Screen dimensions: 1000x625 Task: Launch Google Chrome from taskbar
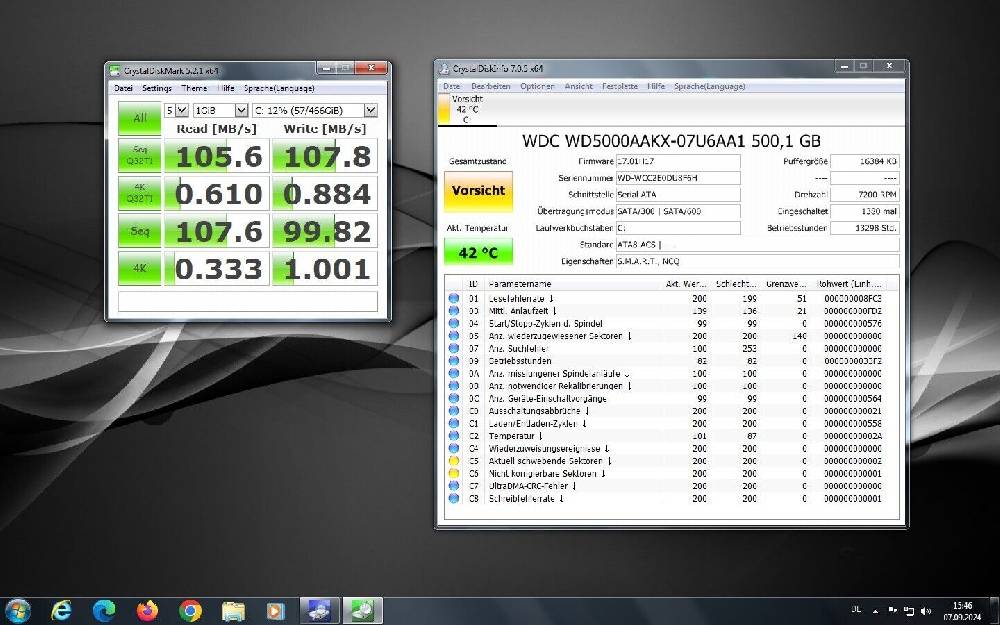click(x=190, y=611)
